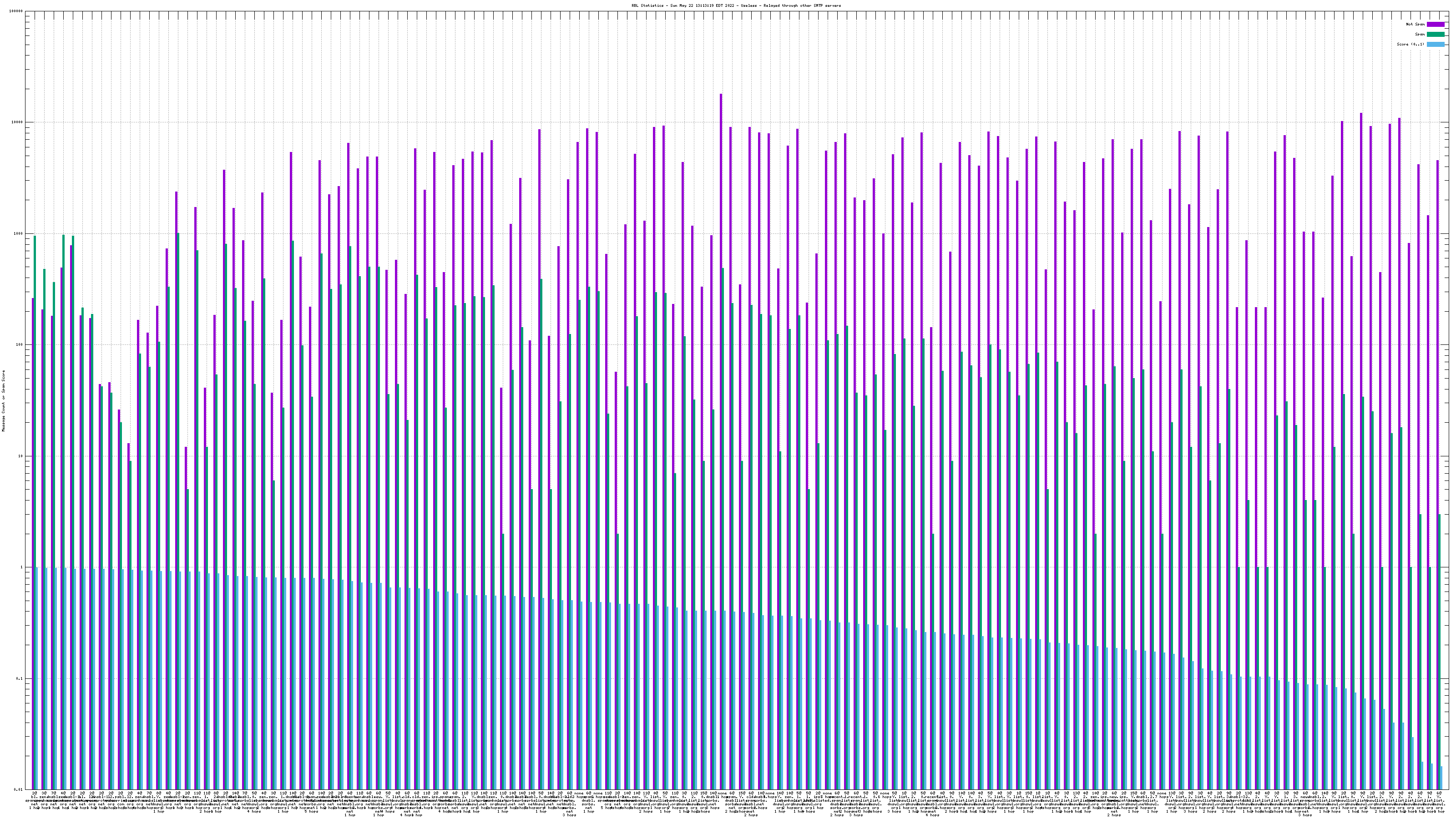Click the 0.01 y-axis tick label

19,789
